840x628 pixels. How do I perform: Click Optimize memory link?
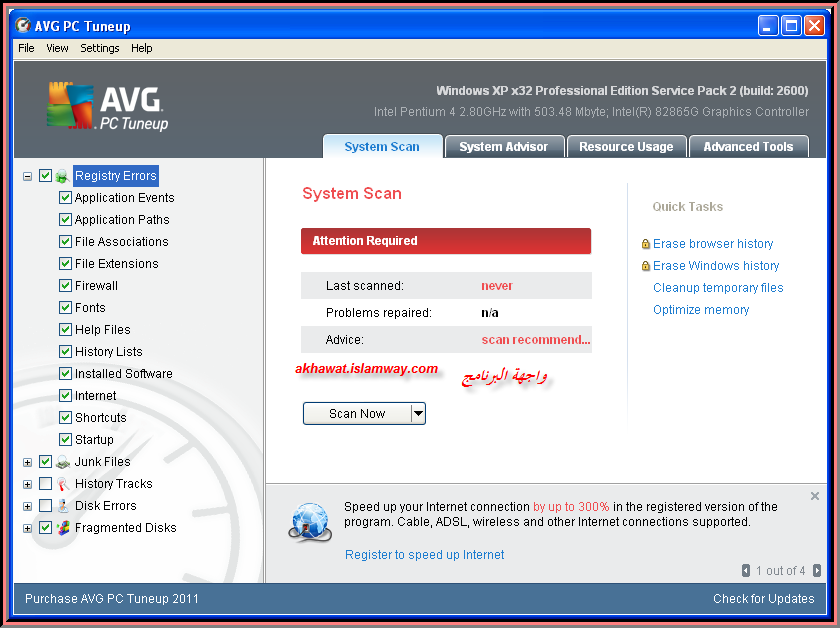[x=701, y=310]
